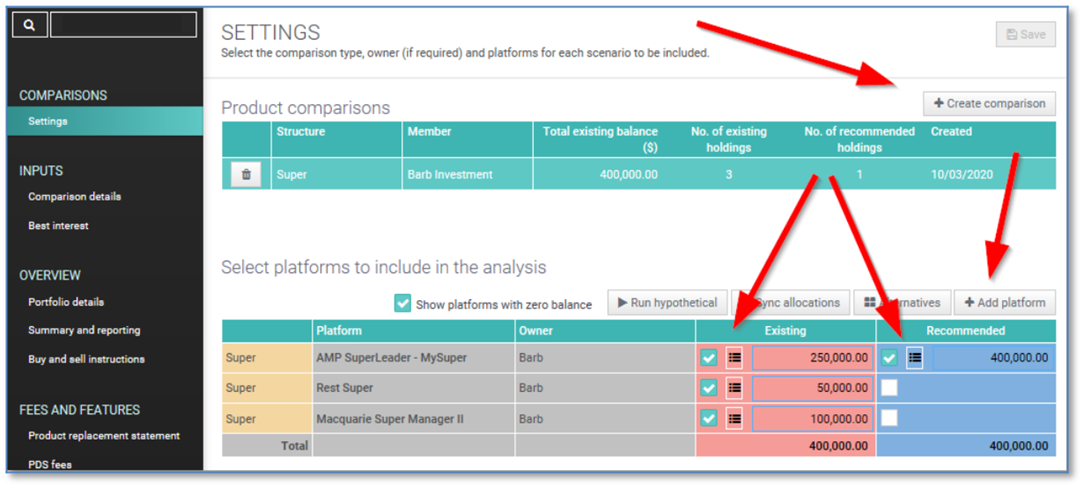The image size is (1084, 488).
Task: Uncheck recommended checkbox for AMP SuperLeader
Action: pyautogui.click(x=889, y=358)
